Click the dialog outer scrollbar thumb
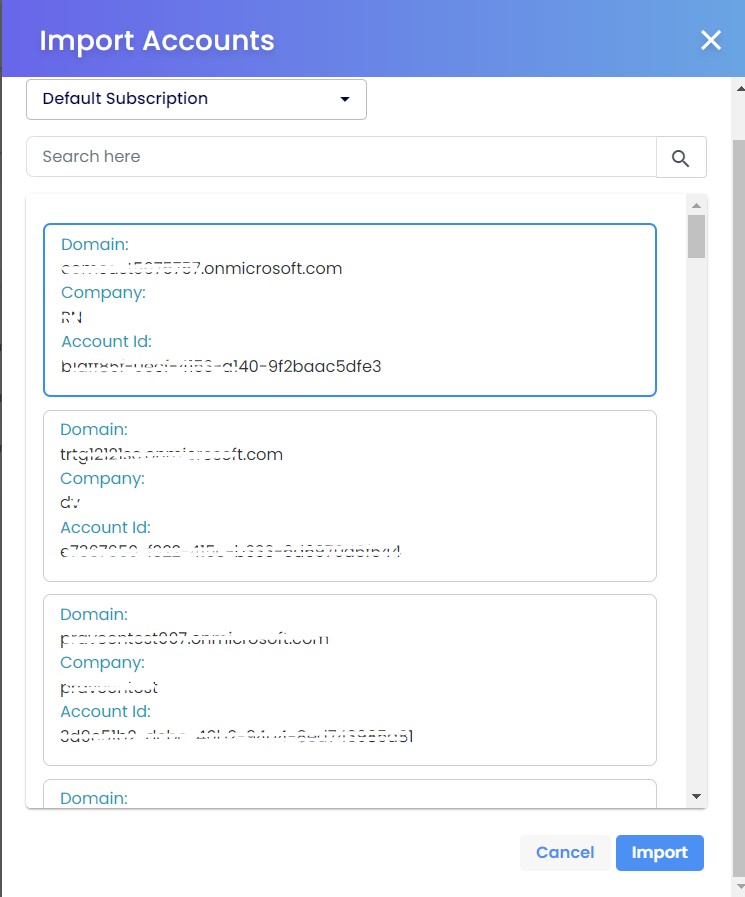The image size is (745, 897). pyautogui.click(x=739, y=507)
